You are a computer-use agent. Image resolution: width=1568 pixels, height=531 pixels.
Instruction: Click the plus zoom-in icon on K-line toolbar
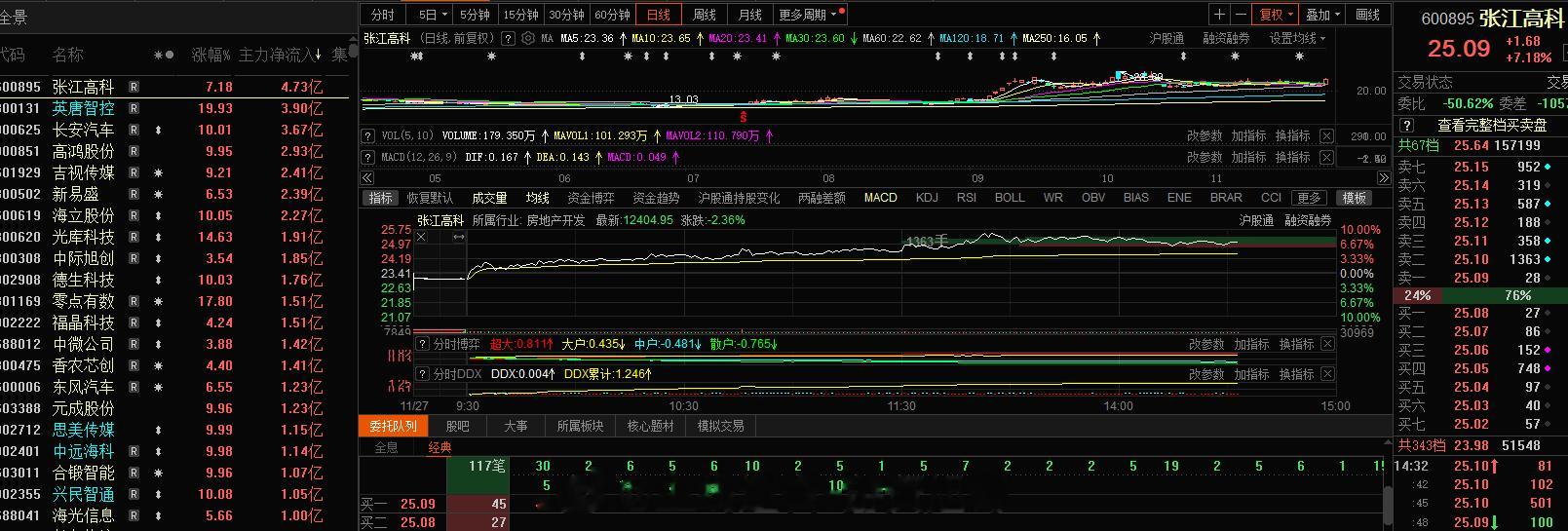pyautogui.click(x=1219, y=15)
